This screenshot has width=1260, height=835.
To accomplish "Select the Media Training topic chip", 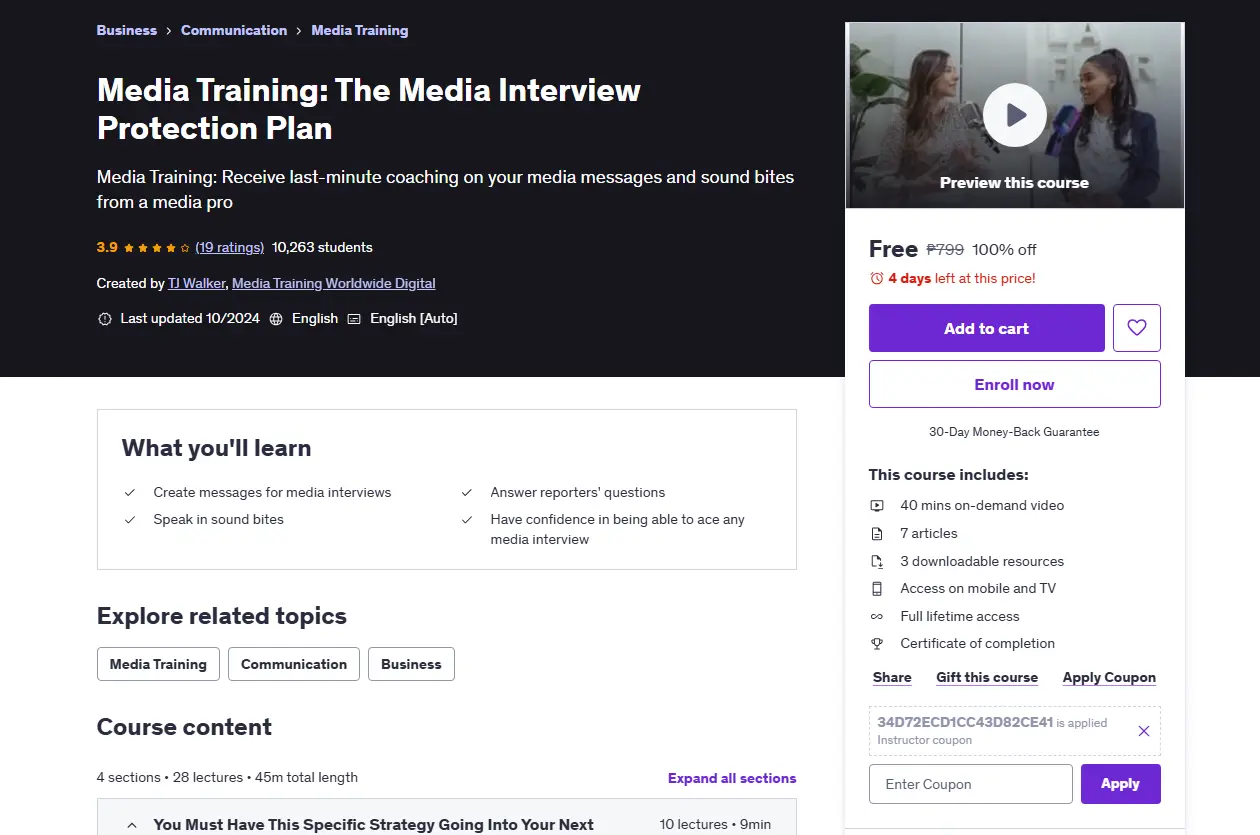I will 158,664.
